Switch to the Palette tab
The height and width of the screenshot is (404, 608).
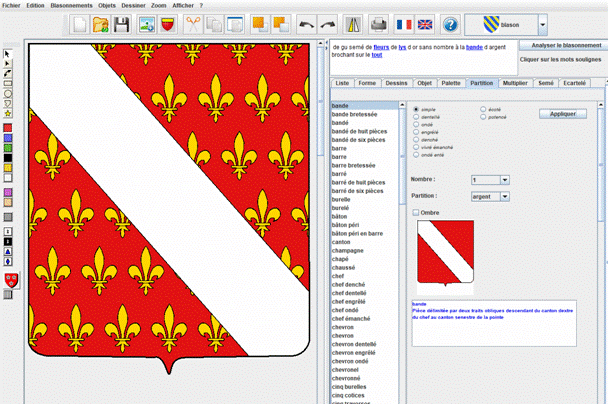click(x=452, y=83)
